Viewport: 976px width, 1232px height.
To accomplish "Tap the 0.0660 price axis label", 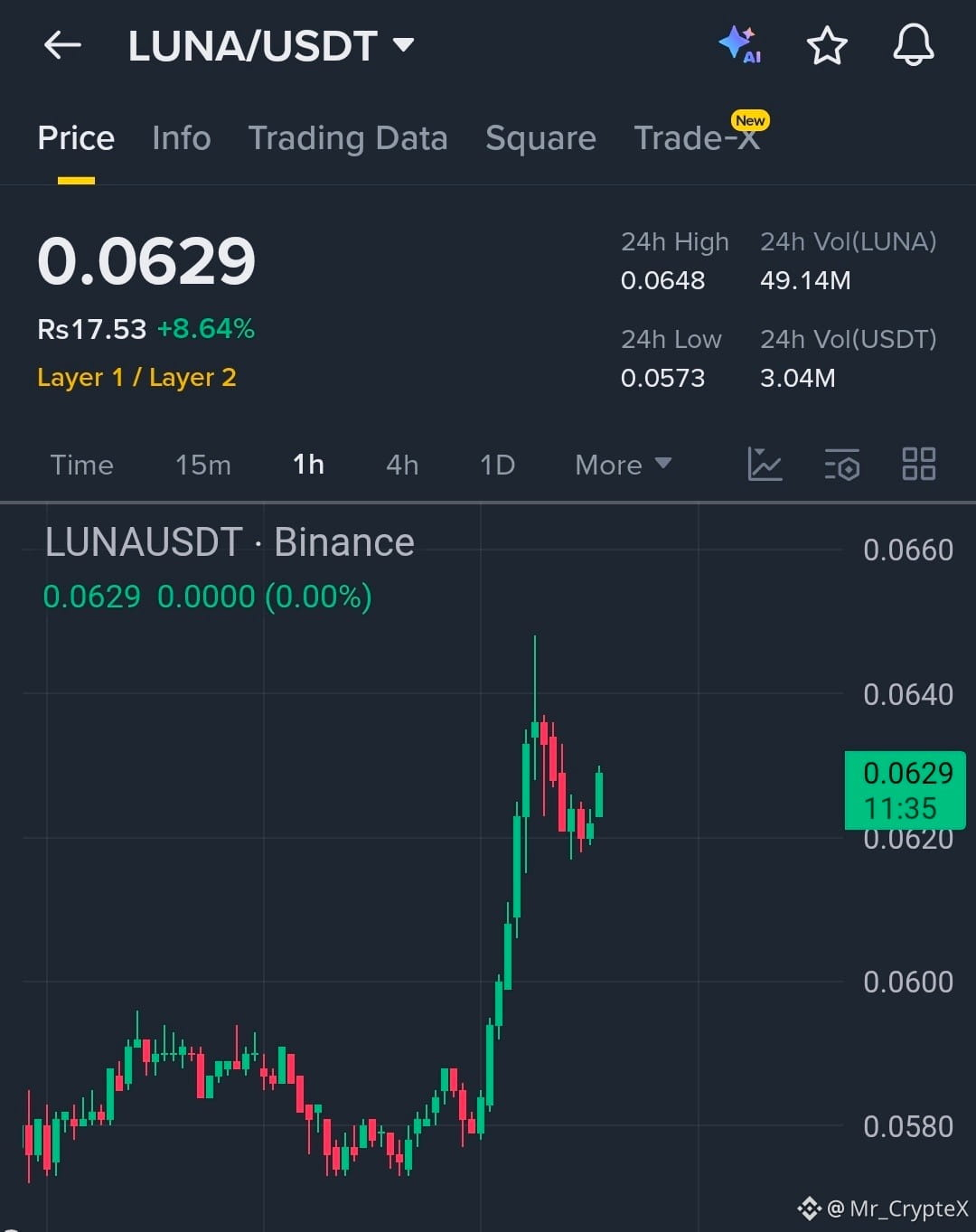I will pos(907,550).
